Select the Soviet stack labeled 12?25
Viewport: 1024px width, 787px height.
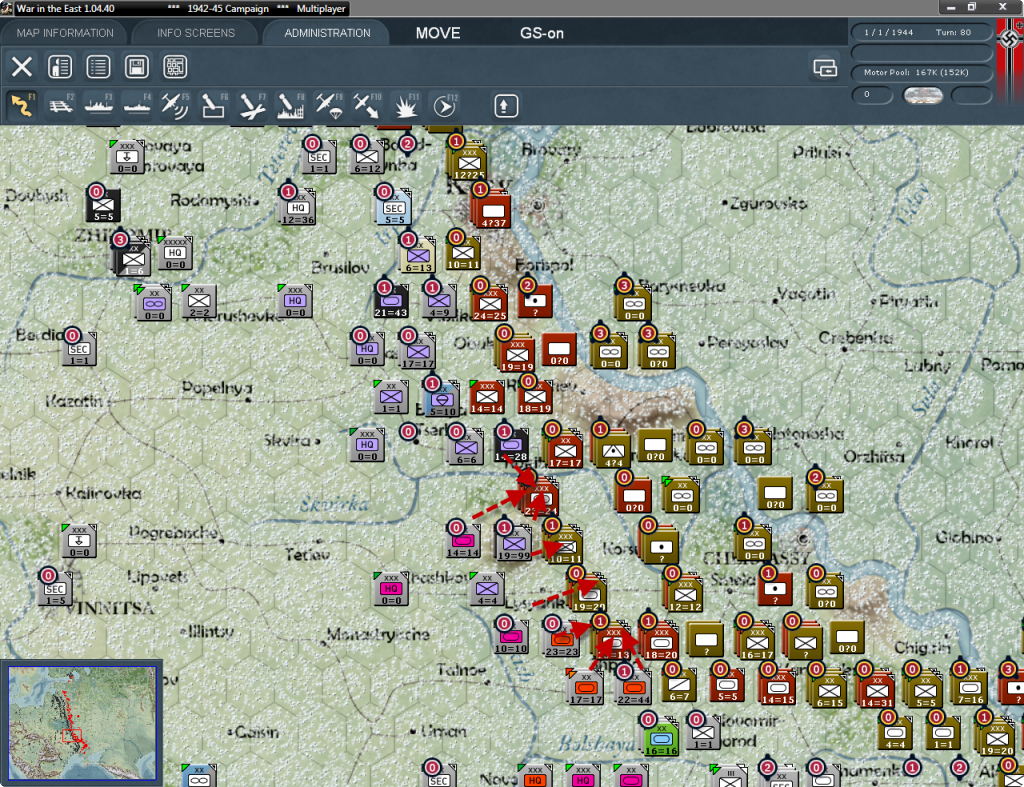[x=470, y=163]
